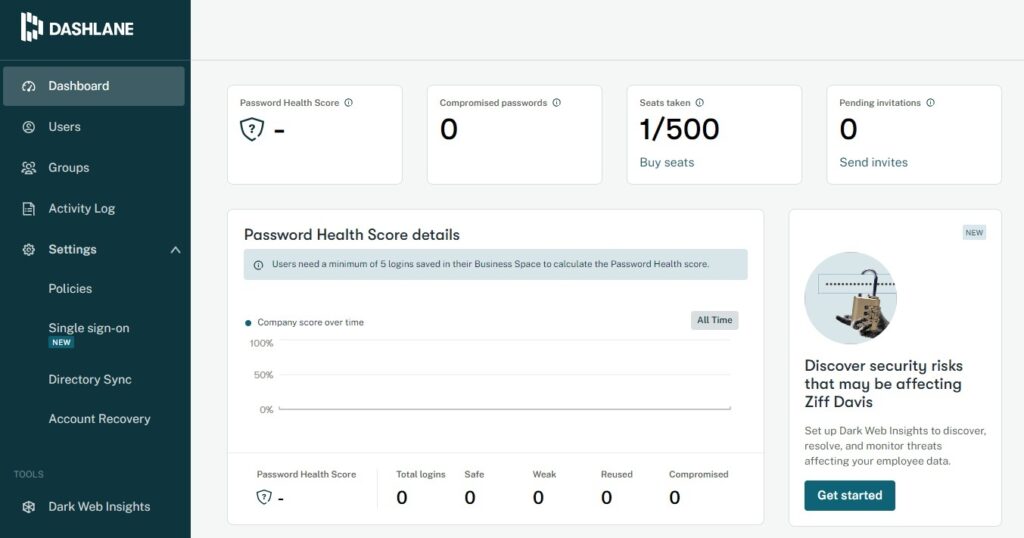This screenshot has height=538, width=1024.
Task: Click the 50% axis label
Action: (x=263, y=375)
